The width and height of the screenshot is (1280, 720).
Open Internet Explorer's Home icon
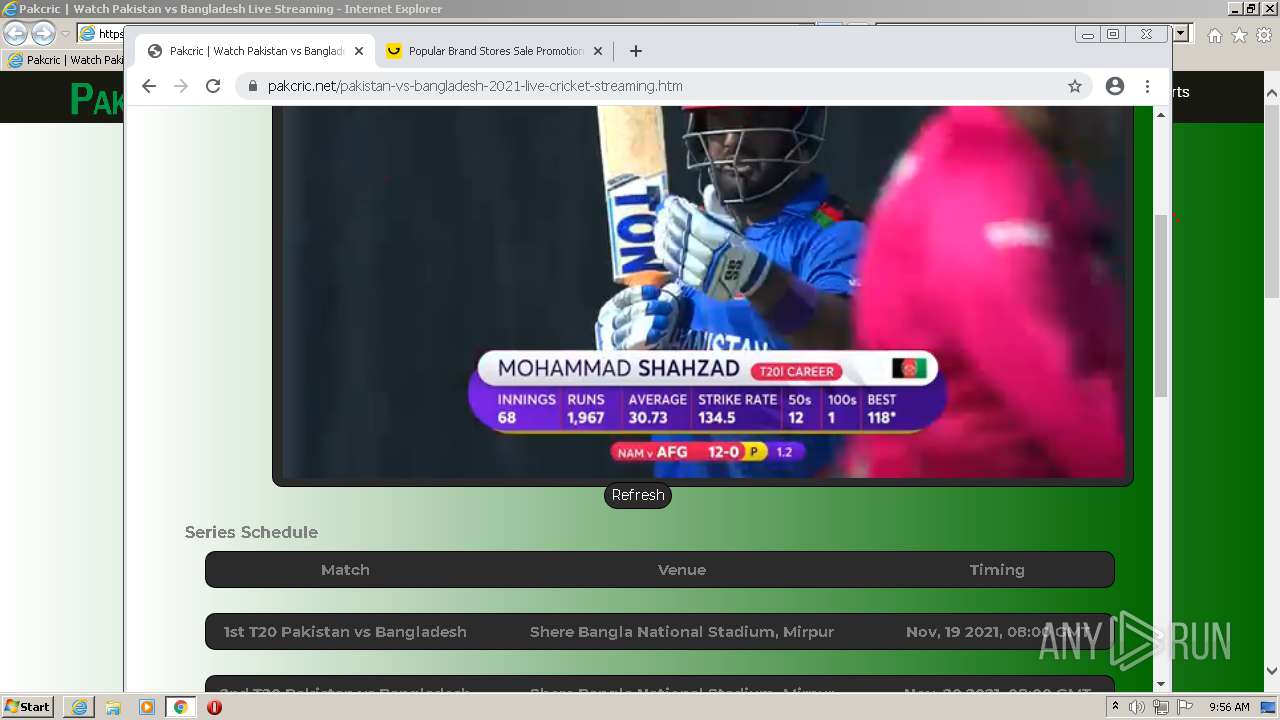(1214, 35)
